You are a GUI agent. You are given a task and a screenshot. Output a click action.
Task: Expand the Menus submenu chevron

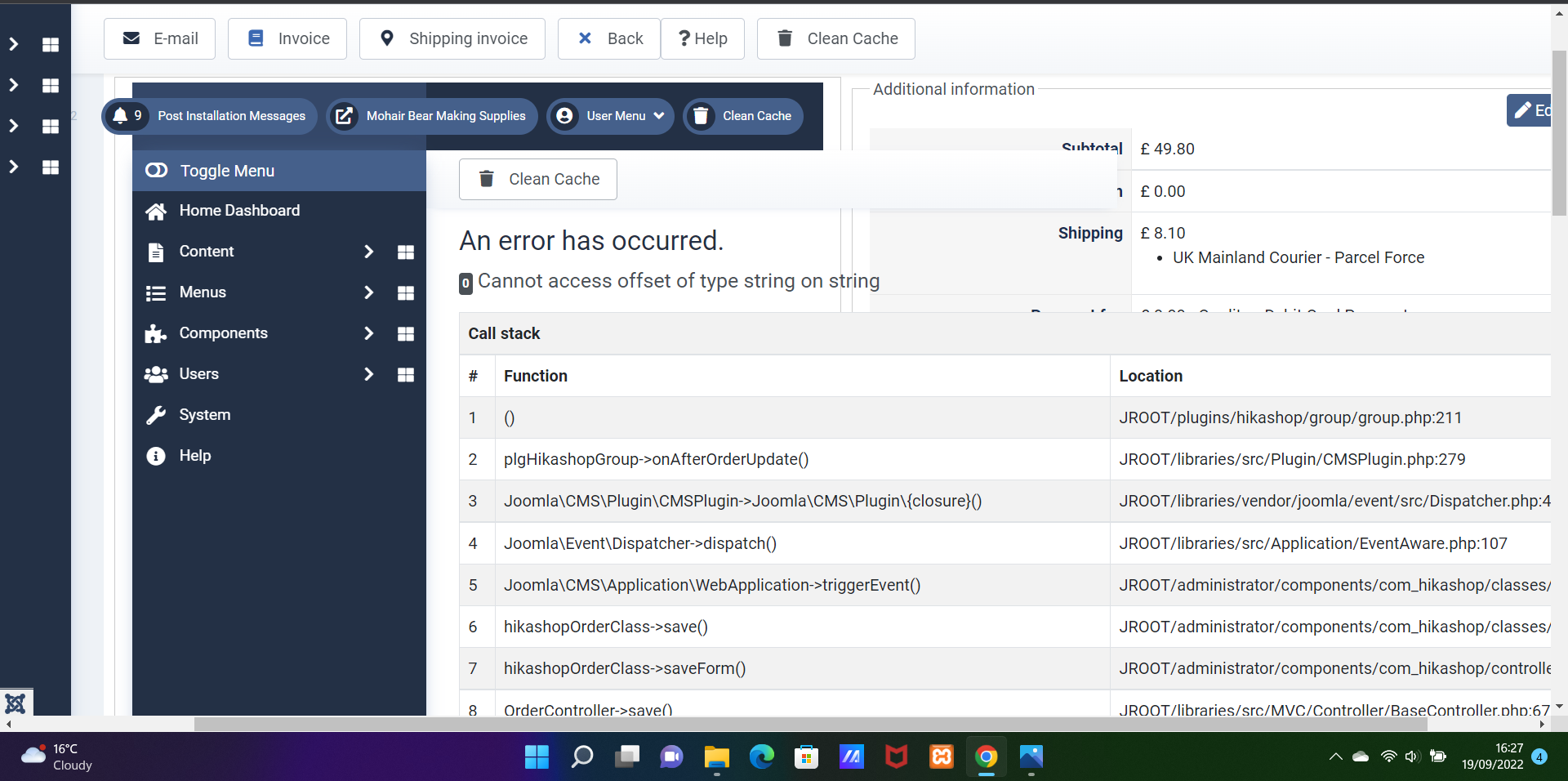click(368, 292)
